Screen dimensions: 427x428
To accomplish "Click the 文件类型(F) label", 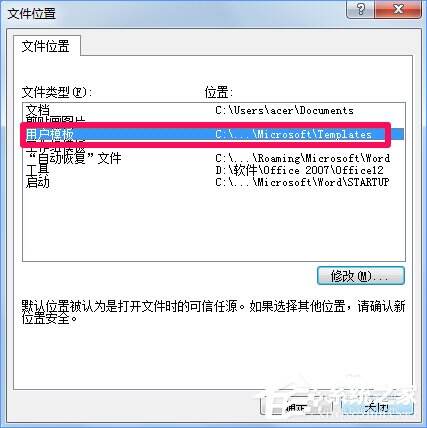I will pos(57,92).
